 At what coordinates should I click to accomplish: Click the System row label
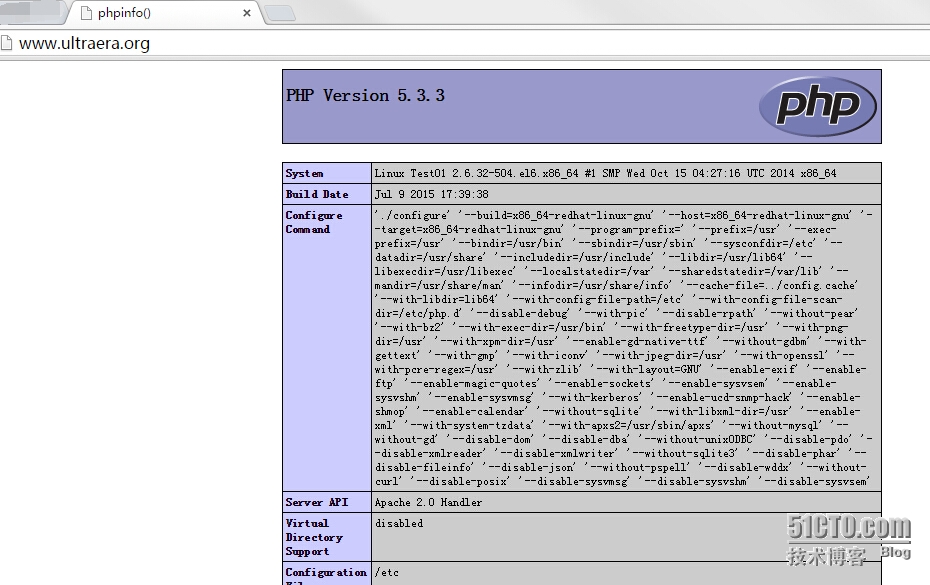tap(304, 173)
